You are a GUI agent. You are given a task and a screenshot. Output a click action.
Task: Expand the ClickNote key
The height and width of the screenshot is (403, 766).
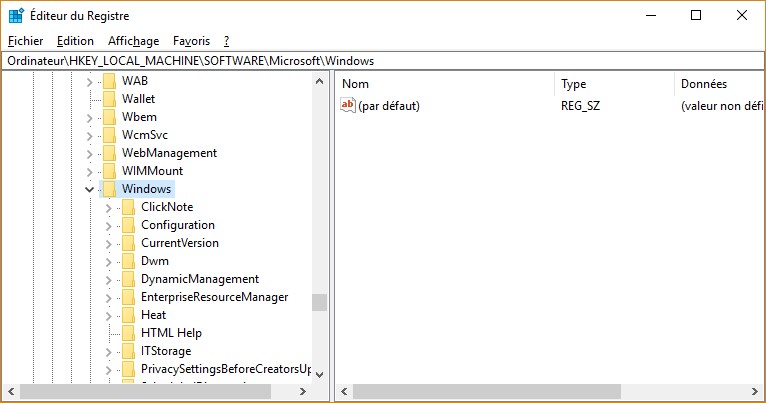coord(108,208)
